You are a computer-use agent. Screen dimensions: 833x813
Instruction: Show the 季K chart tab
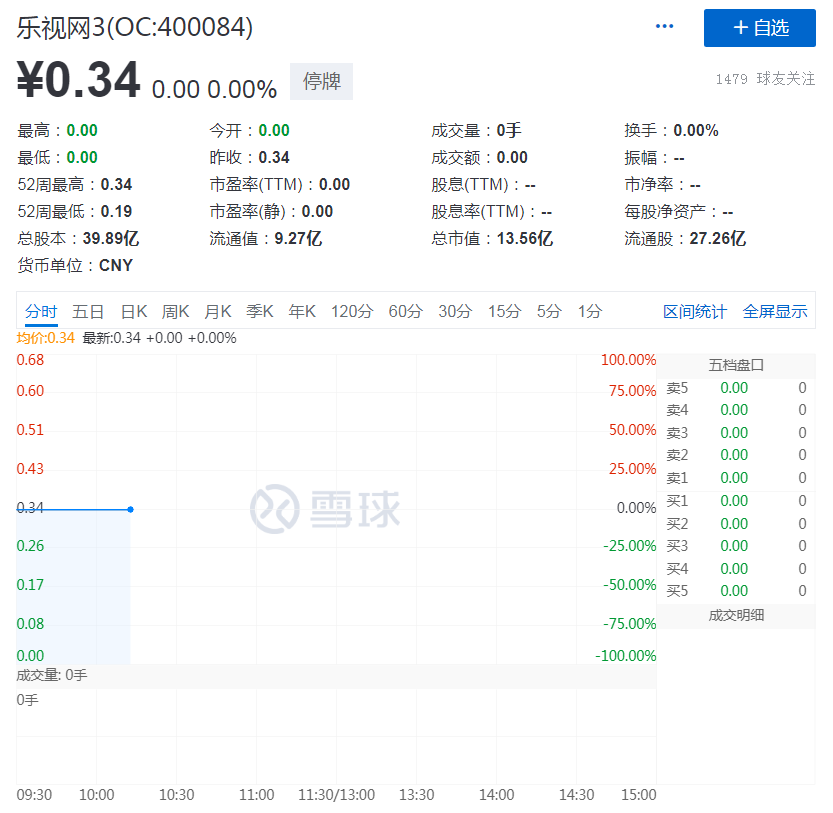tap(260, 311)
